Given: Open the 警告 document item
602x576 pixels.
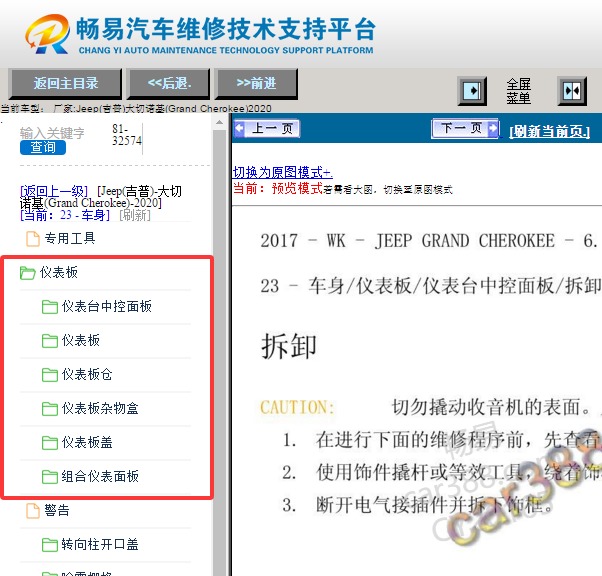Looking at the screenshot, I should [57, 510].
